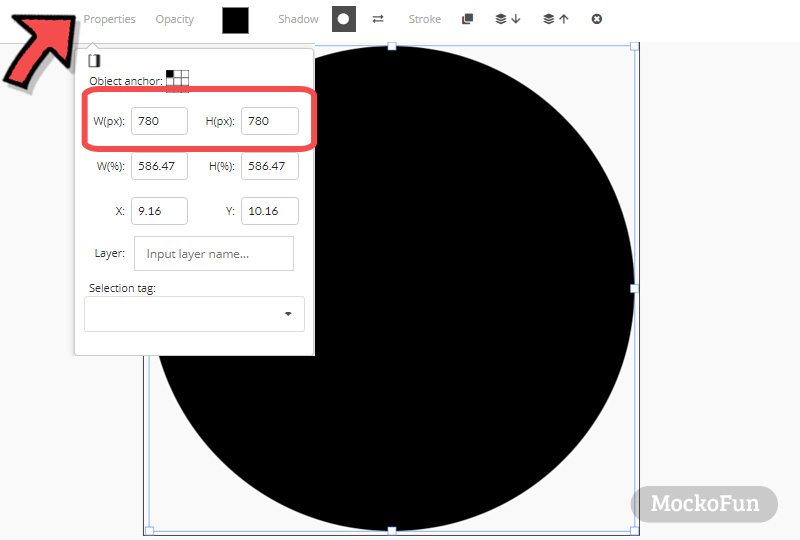Click the bottom-middle resize handle
The image size is (800, 540).
click(392, 531)
